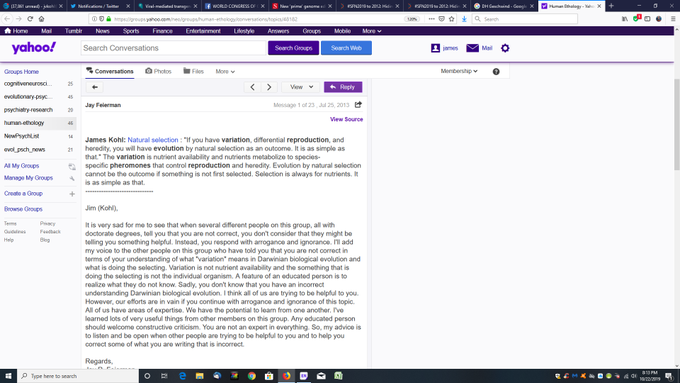Click the Manage My Groups wrench icon
Screen dimensions: 680x383
pos(72,178)
